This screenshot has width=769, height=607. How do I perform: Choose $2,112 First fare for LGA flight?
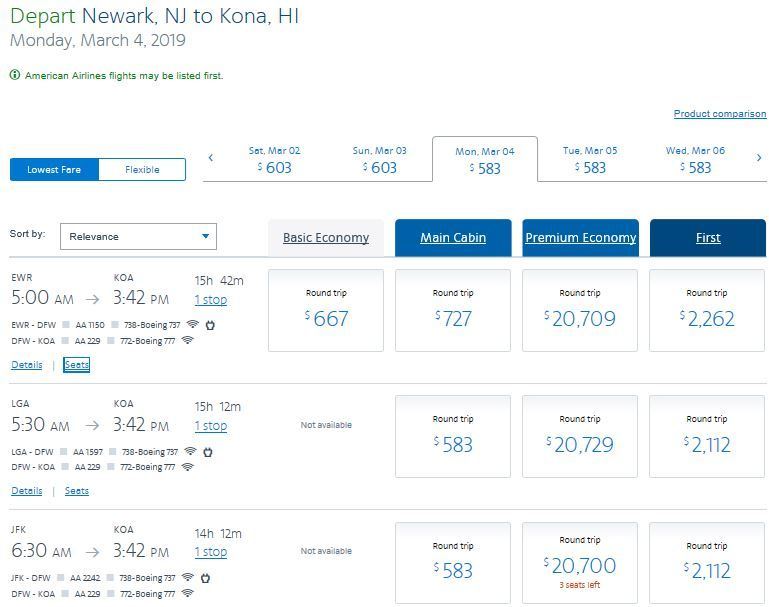click(707, 436)
